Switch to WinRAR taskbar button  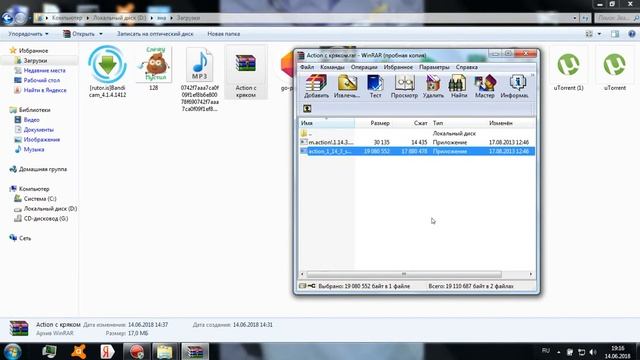pyautogui.click(x=195, y=351)
